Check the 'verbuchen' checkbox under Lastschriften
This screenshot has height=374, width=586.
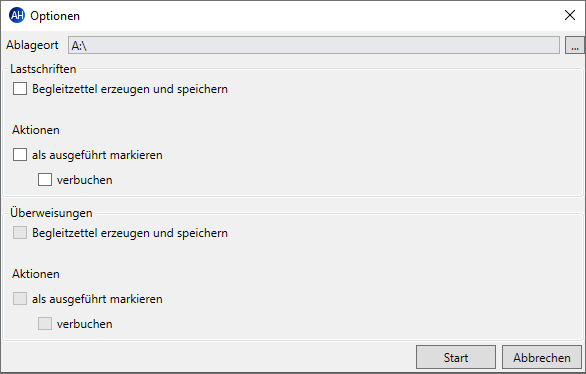point(45,180)
